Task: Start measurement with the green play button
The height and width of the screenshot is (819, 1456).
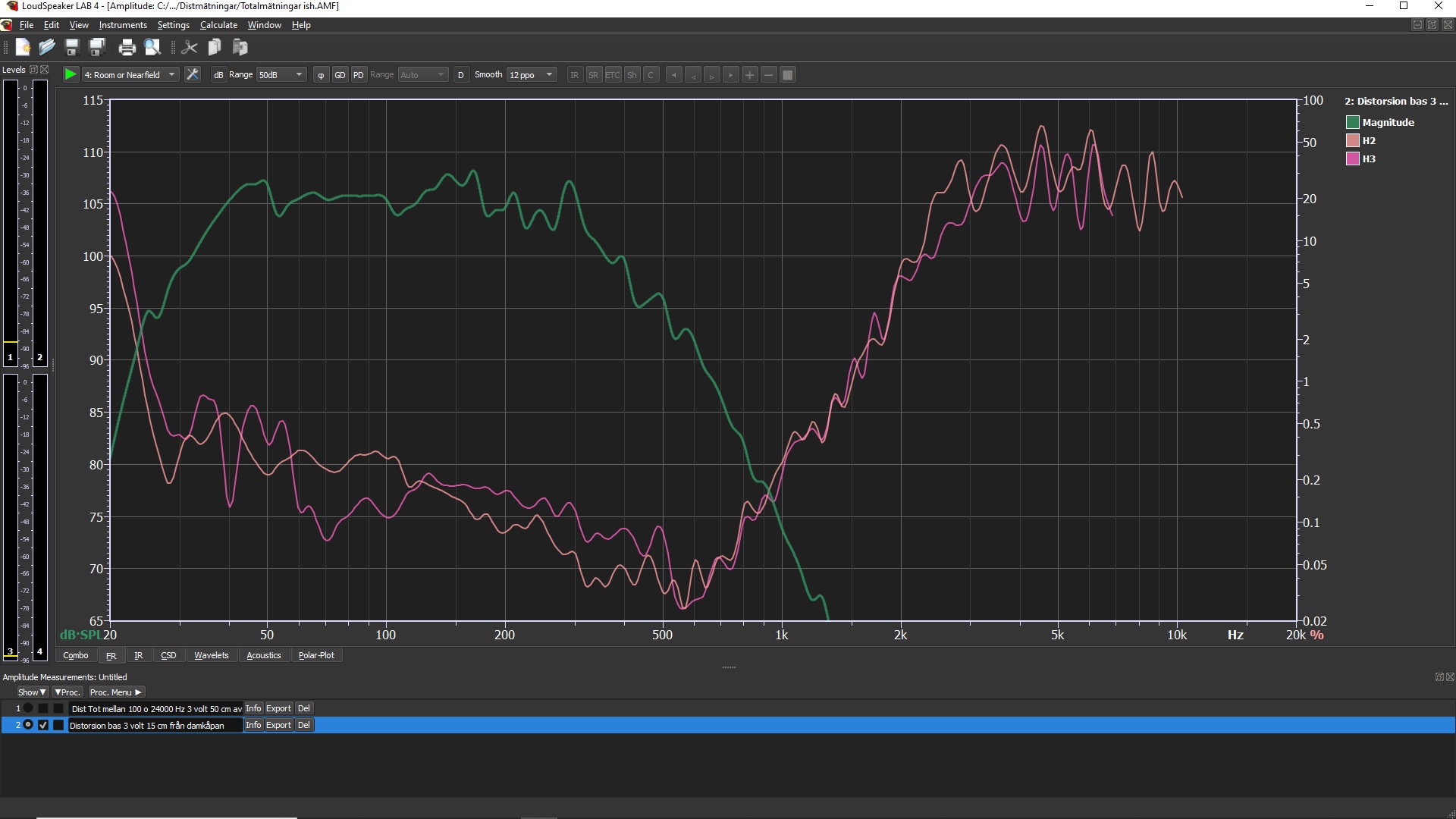Action: tap(70, 74)
